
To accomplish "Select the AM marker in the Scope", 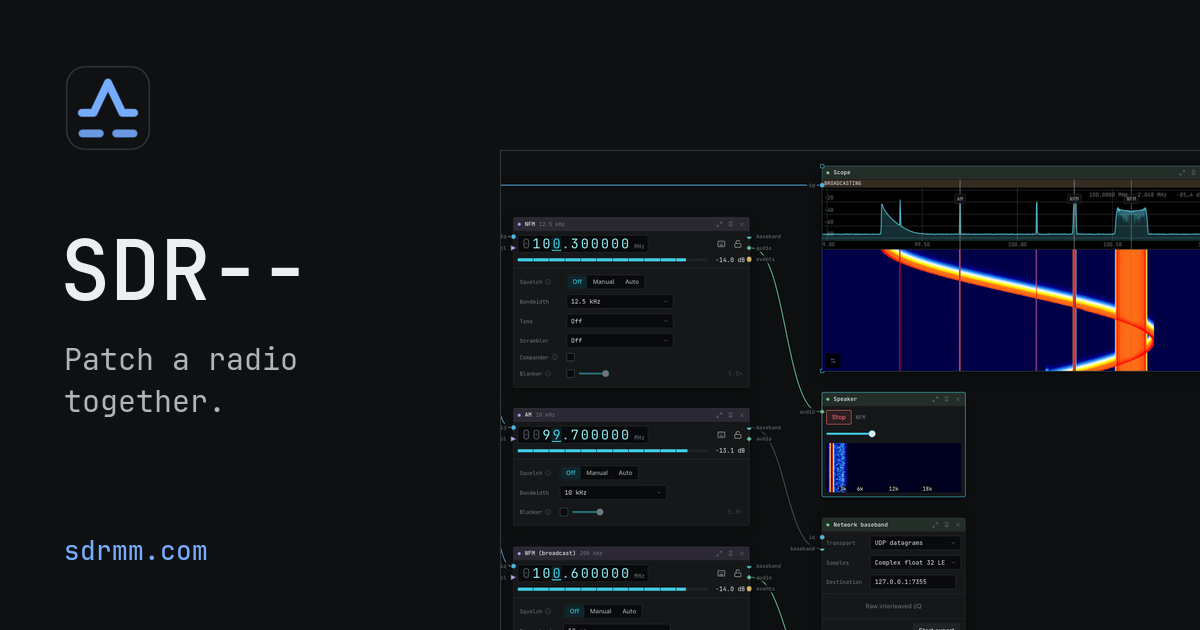I will (x=960, y=198).
